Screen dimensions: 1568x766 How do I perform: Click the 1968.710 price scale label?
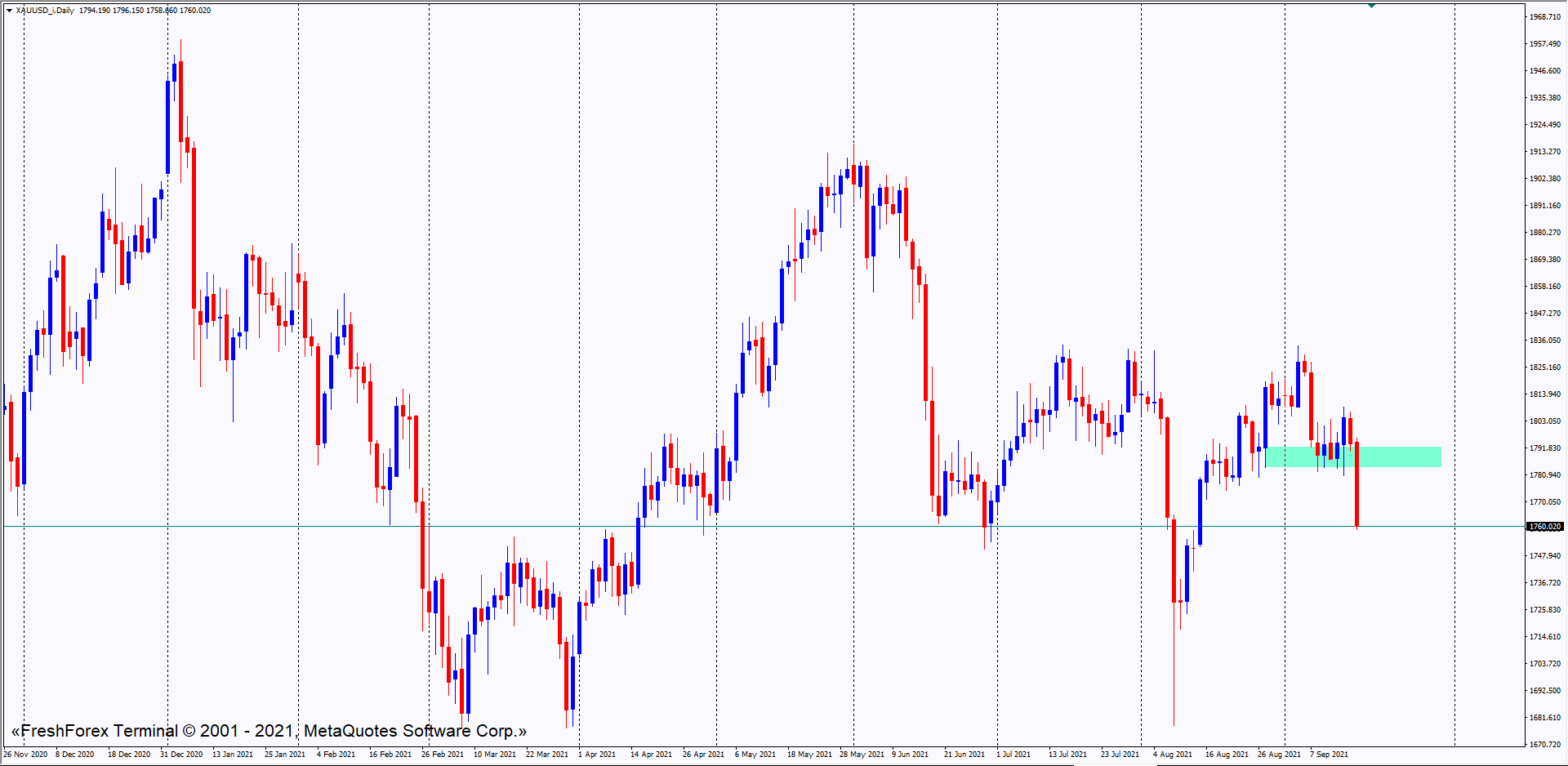[x=1544, y=16]
